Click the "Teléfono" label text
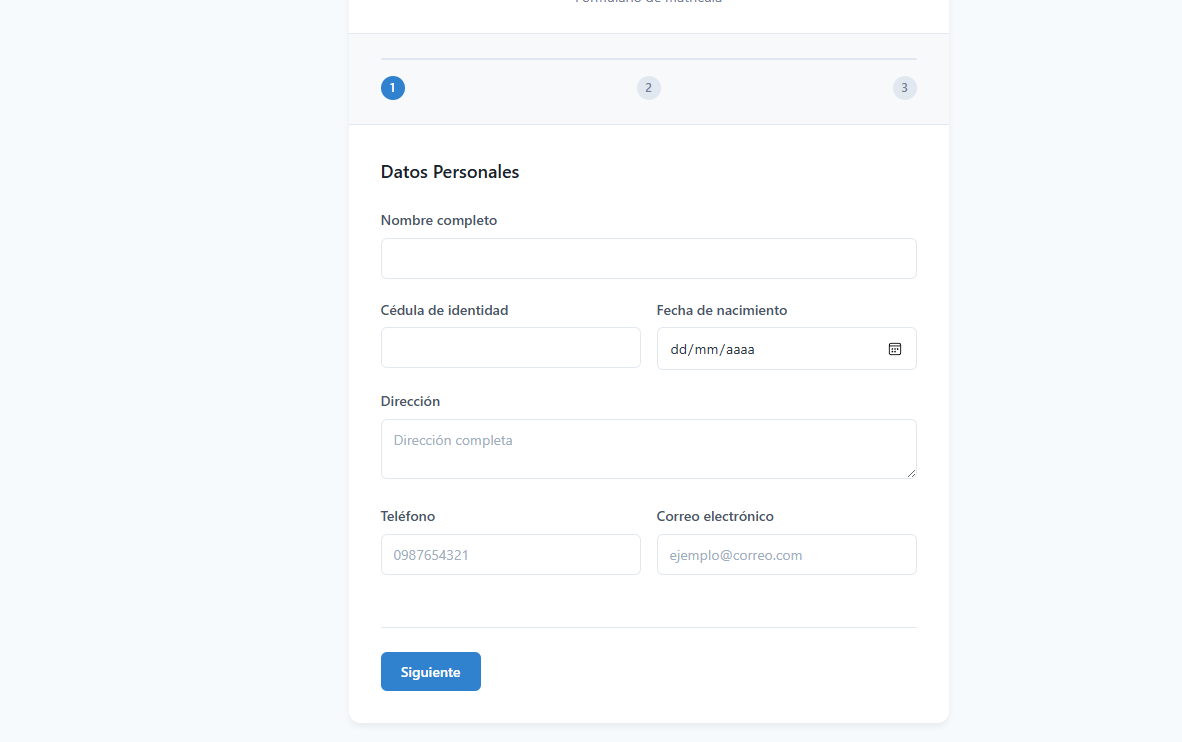 408,516
